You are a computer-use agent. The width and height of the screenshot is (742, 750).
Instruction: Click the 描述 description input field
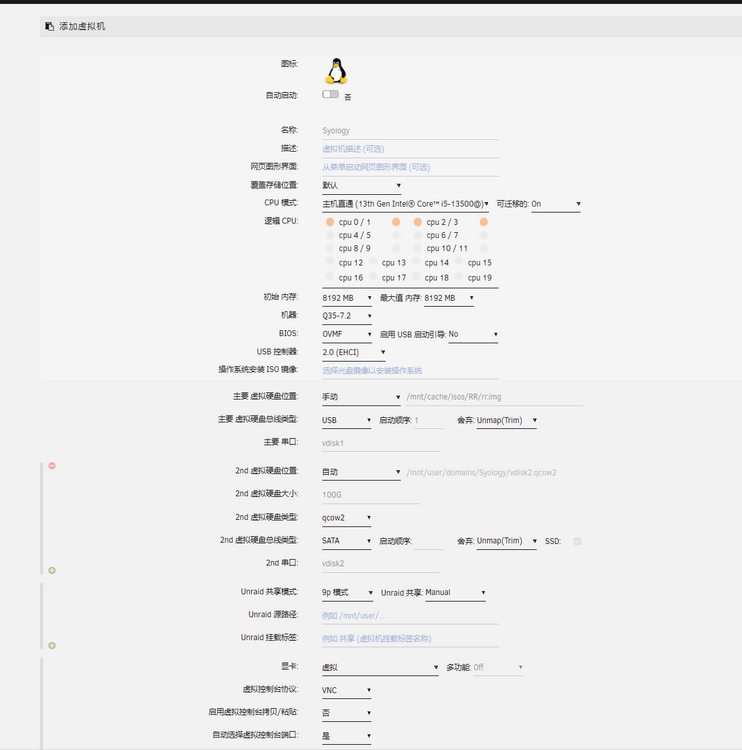click(x=410, y=149)
